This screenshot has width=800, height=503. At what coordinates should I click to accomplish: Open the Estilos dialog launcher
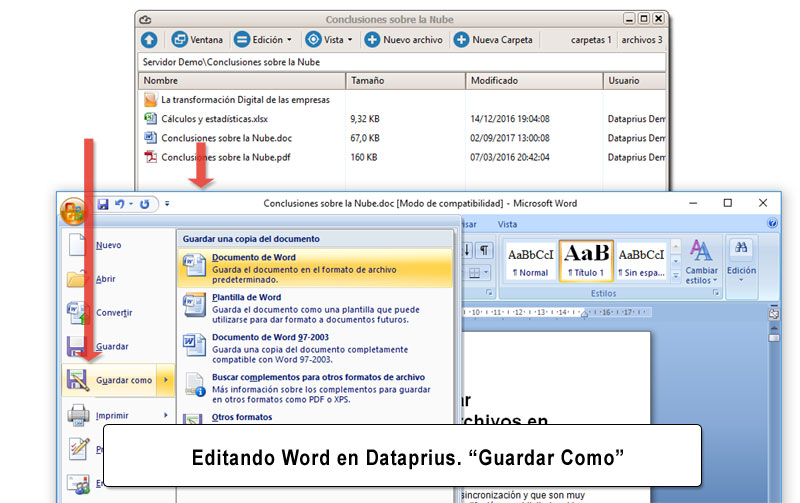[715, 293]
